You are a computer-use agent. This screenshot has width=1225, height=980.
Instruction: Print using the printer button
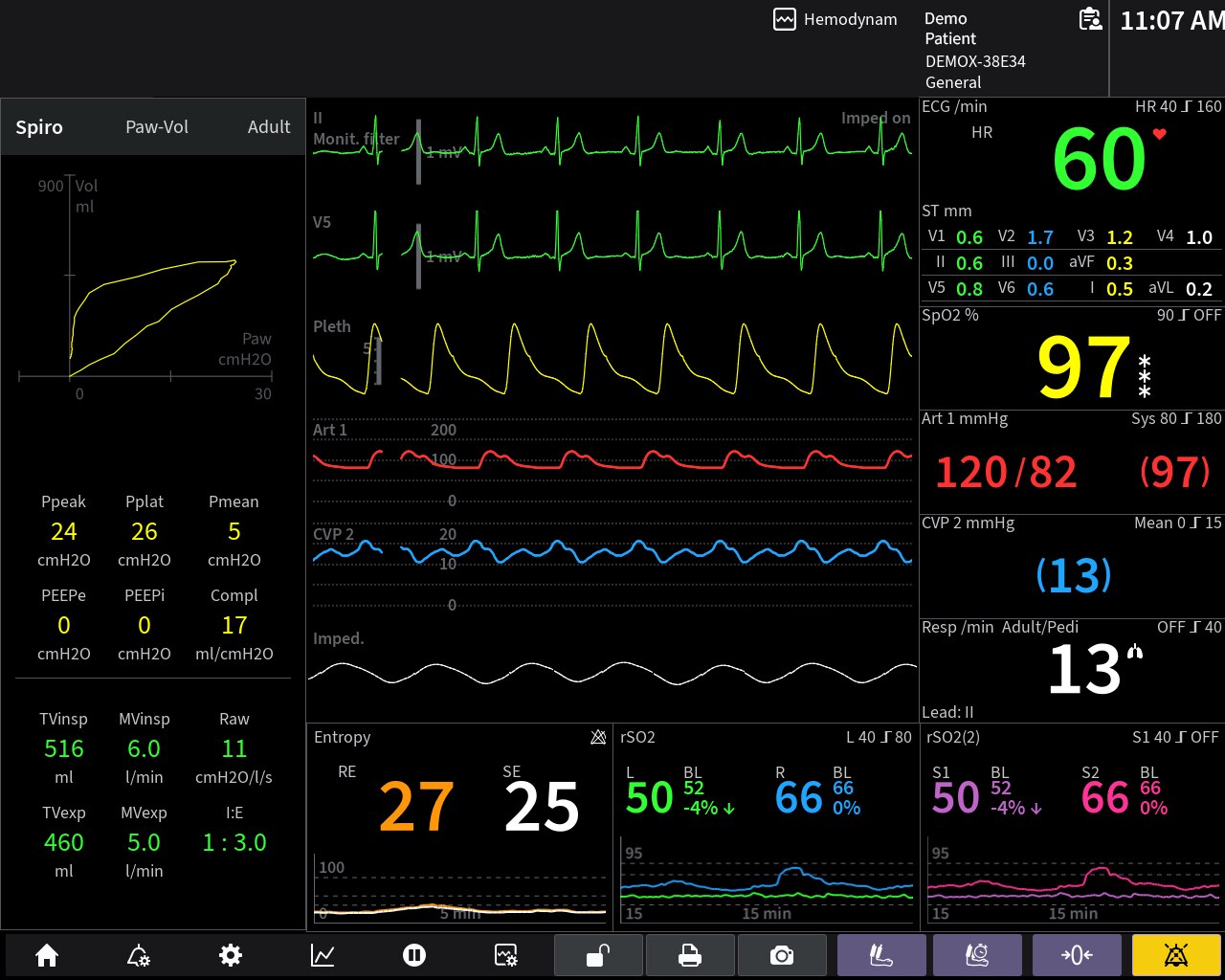click(x=690, y=955)
